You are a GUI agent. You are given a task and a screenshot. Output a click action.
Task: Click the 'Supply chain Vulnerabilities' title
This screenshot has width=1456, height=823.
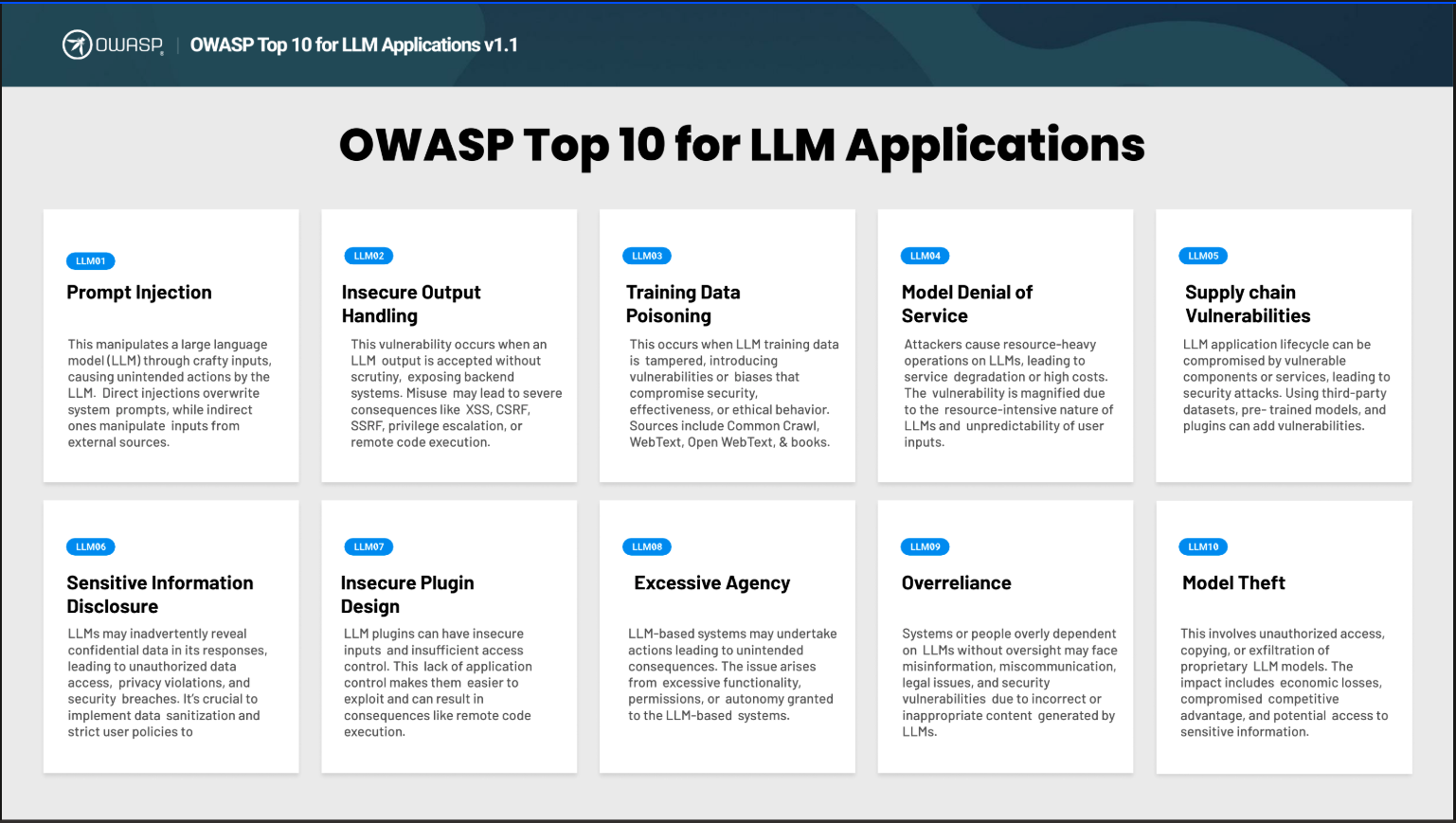click(x=1248, y=304)
